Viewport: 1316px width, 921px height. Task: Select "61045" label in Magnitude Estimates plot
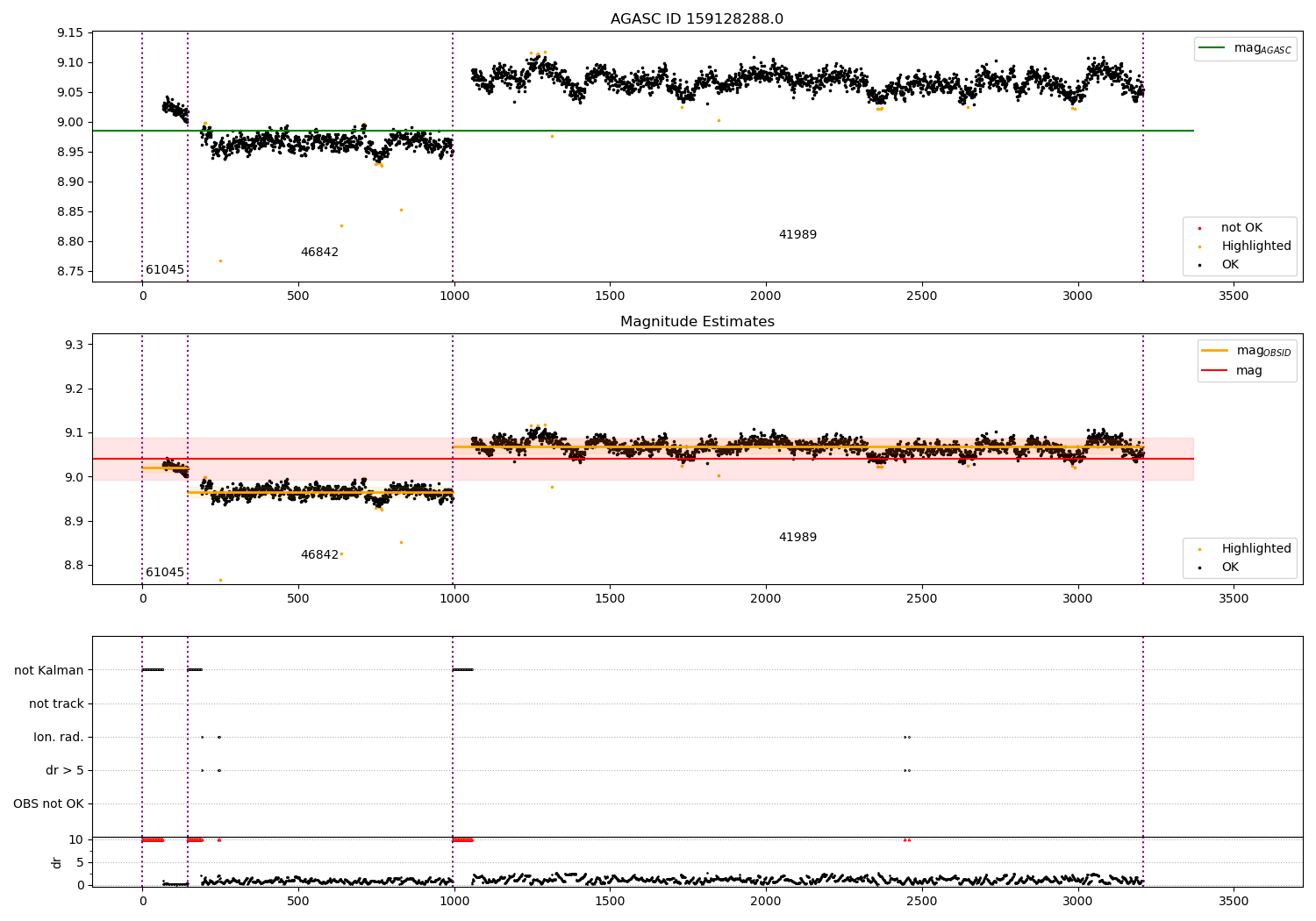165,573
